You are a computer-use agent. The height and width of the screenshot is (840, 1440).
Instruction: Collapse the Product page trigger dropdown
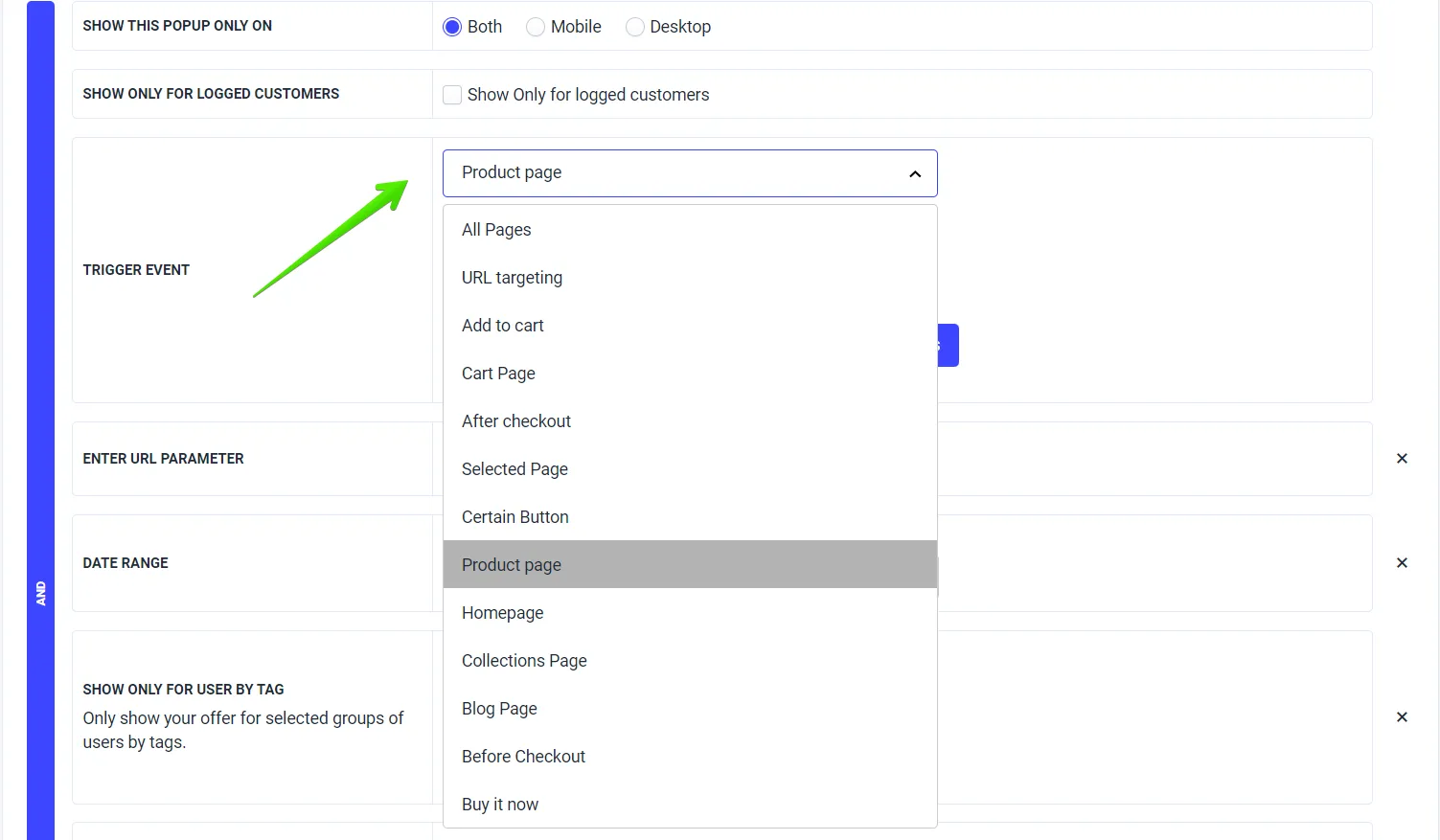690,173
